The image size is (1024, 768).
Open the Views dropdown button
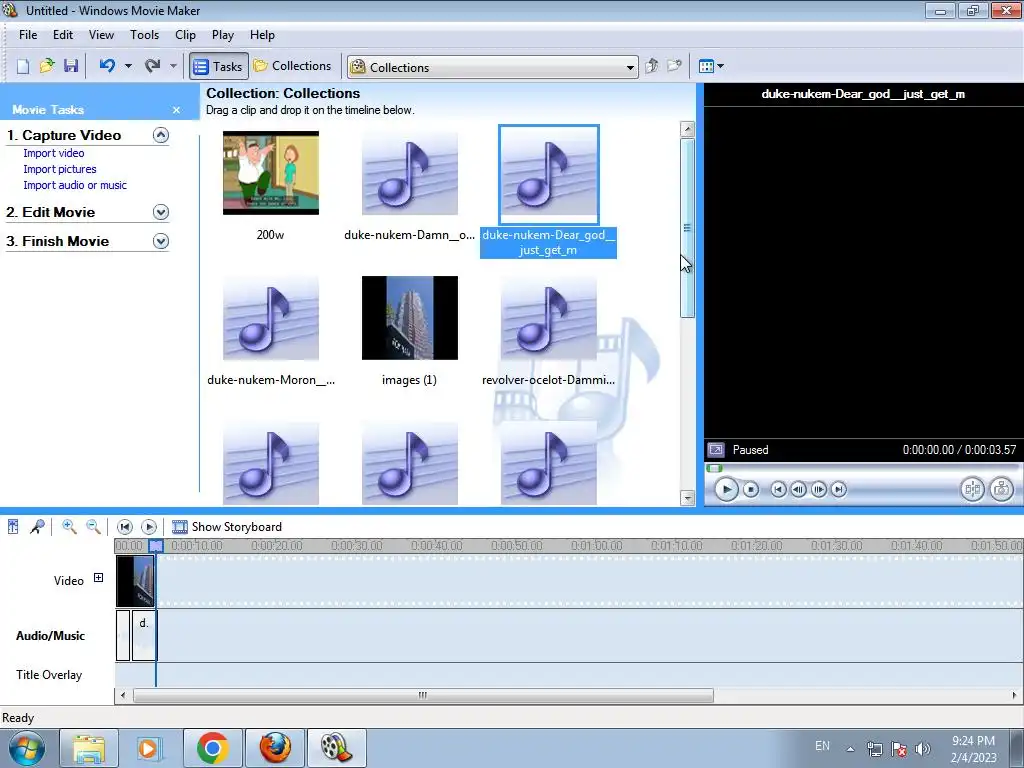click(711, 66)
